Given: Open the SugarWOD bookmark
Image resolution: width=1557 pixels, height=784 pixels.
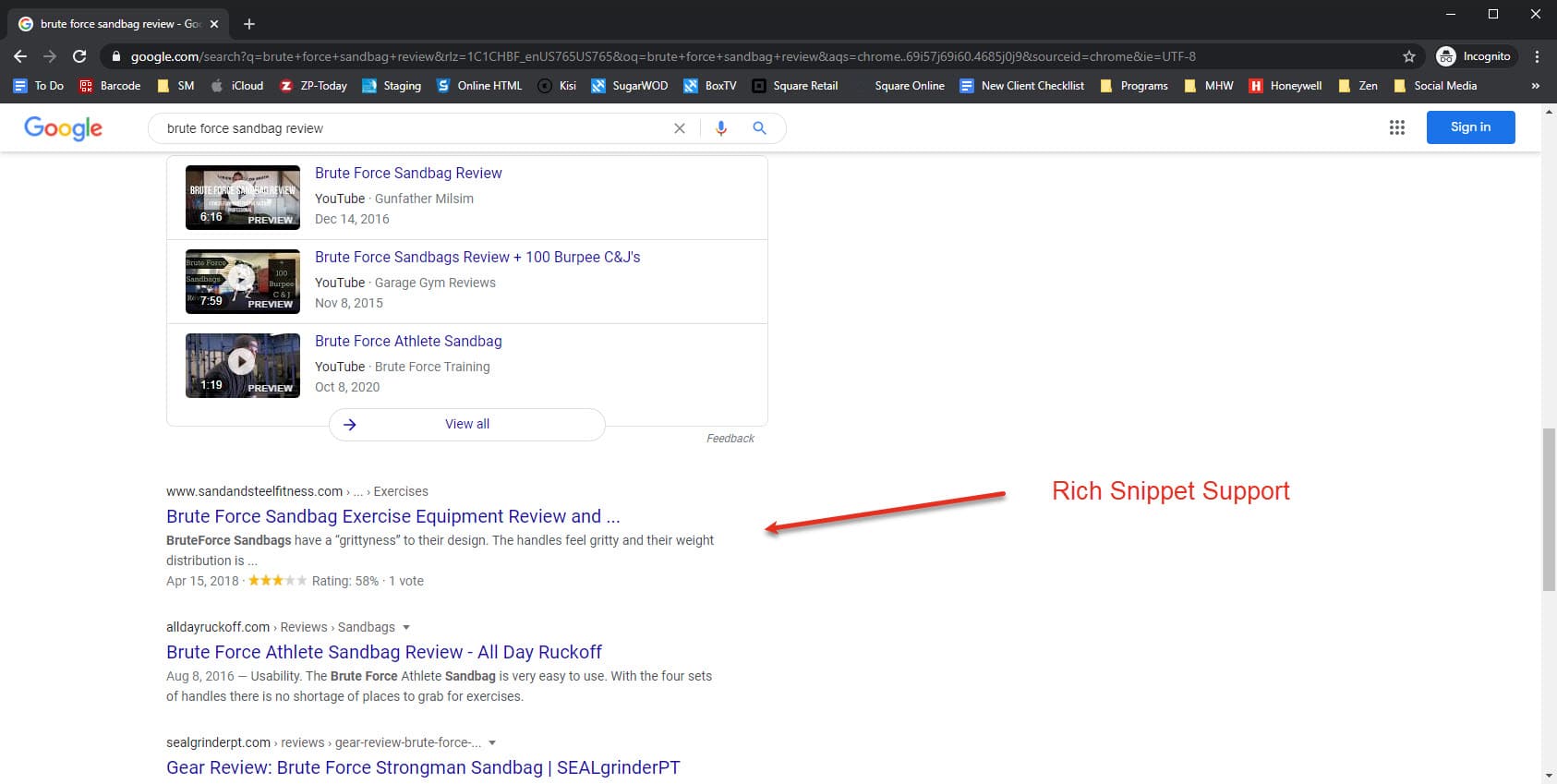Looking at the screenshot, I should point(630,86).
